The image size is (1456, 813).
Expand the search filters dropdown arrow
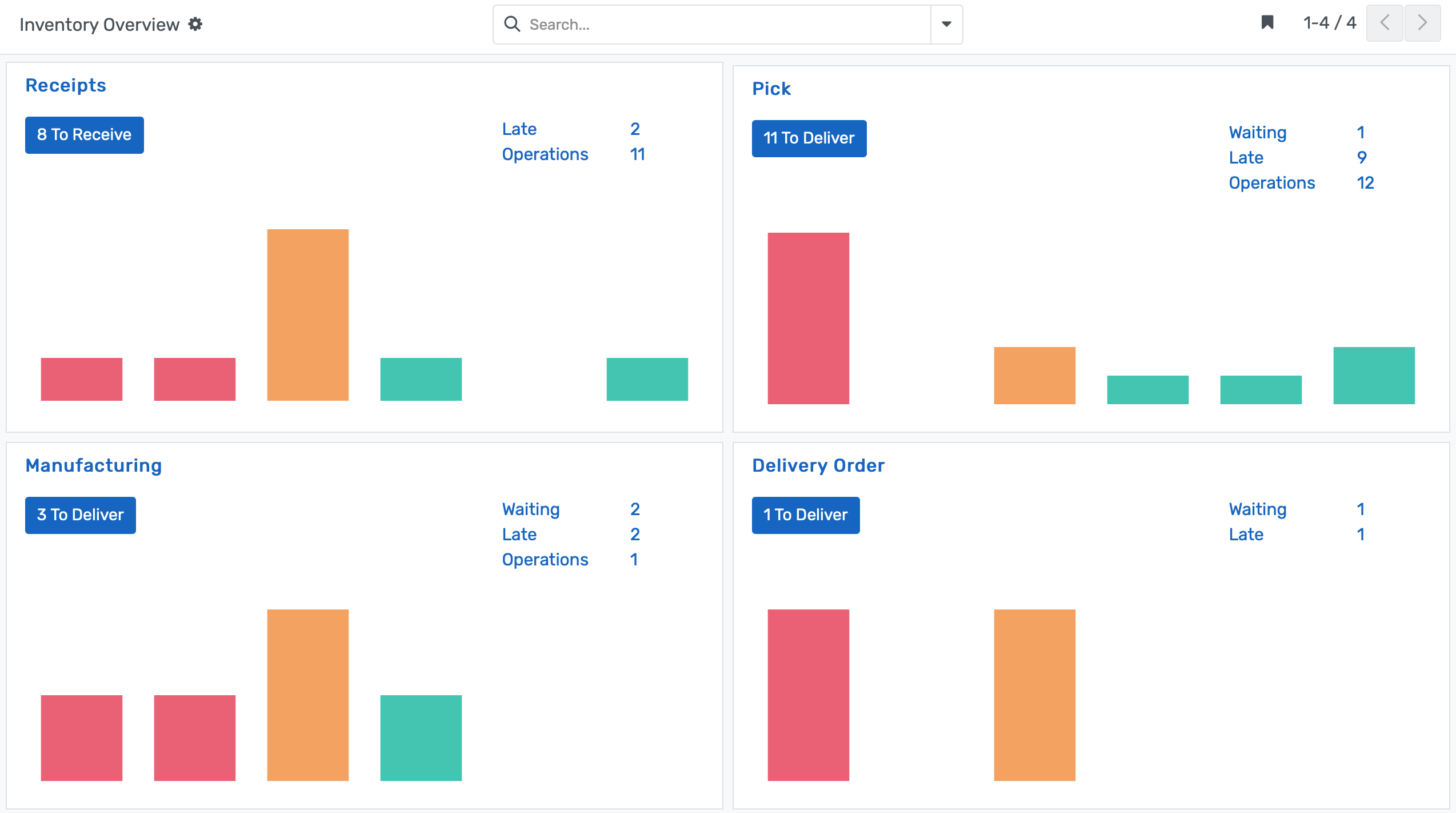click(x=946, y=25)
